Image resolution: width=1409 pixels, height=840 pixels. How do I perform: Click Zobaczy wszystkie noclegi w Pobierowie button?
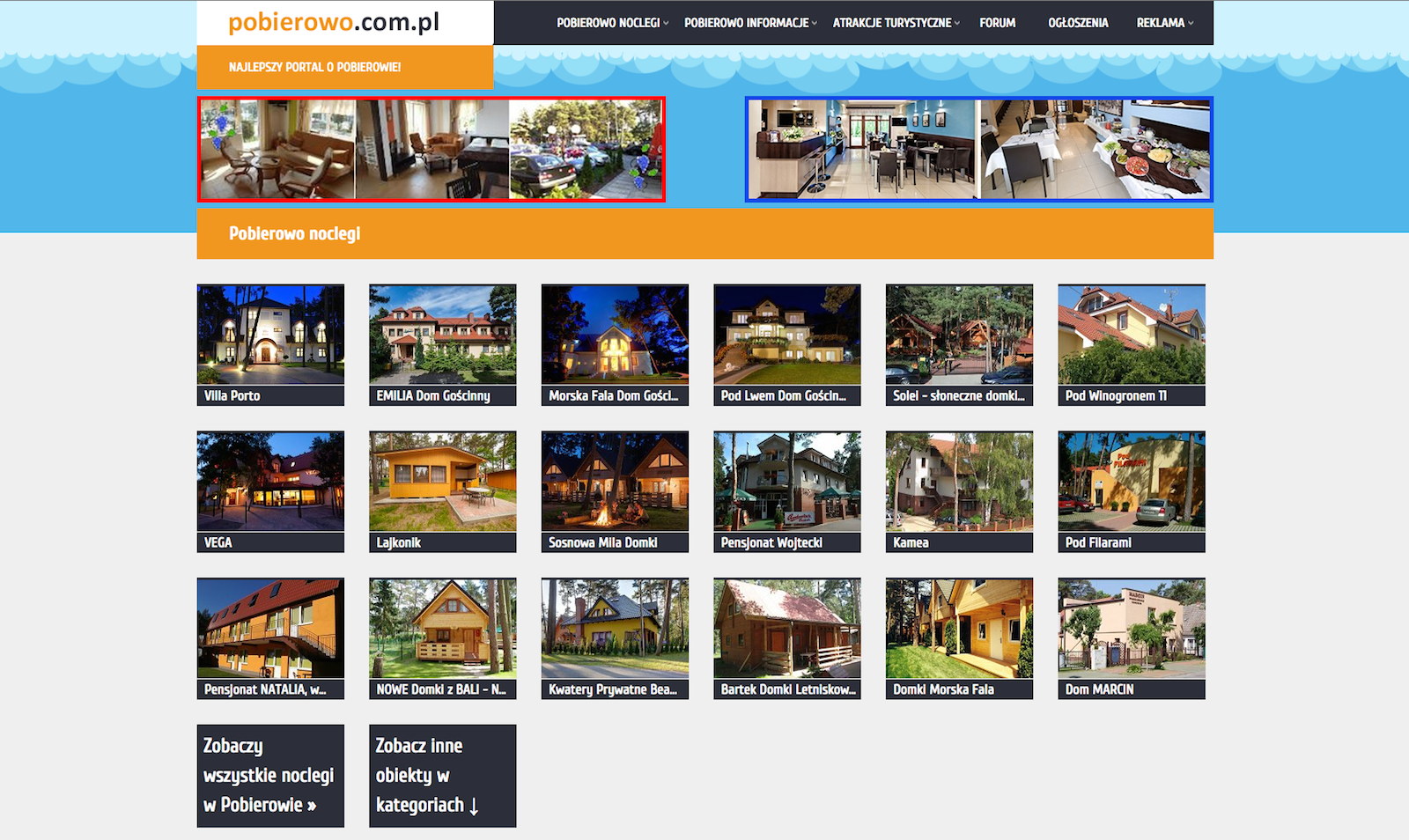pyautogui.click(x=270, y=776)
